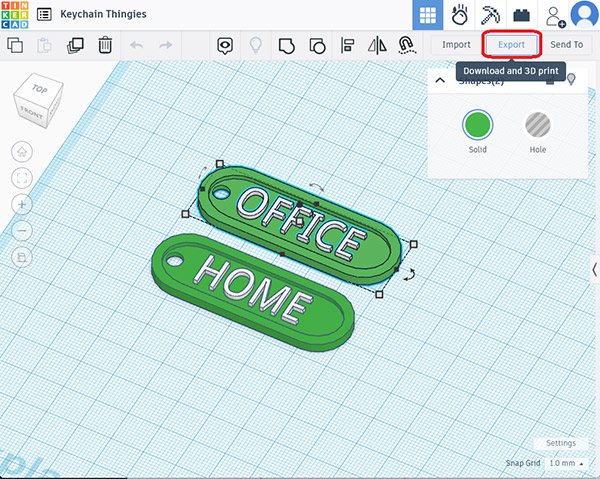Click the TOP face of view cube
The width and height of the screenshot is (600, 479).
[x=39, y=89]
